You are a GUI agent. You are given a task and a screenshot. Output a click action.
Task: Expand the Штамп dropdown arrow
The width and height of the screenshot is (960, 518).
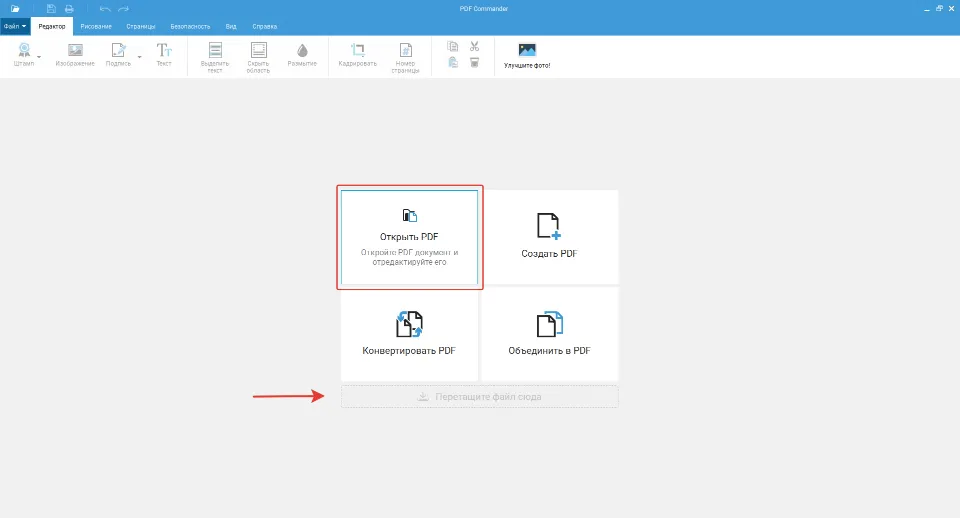(x=39, y=57)
